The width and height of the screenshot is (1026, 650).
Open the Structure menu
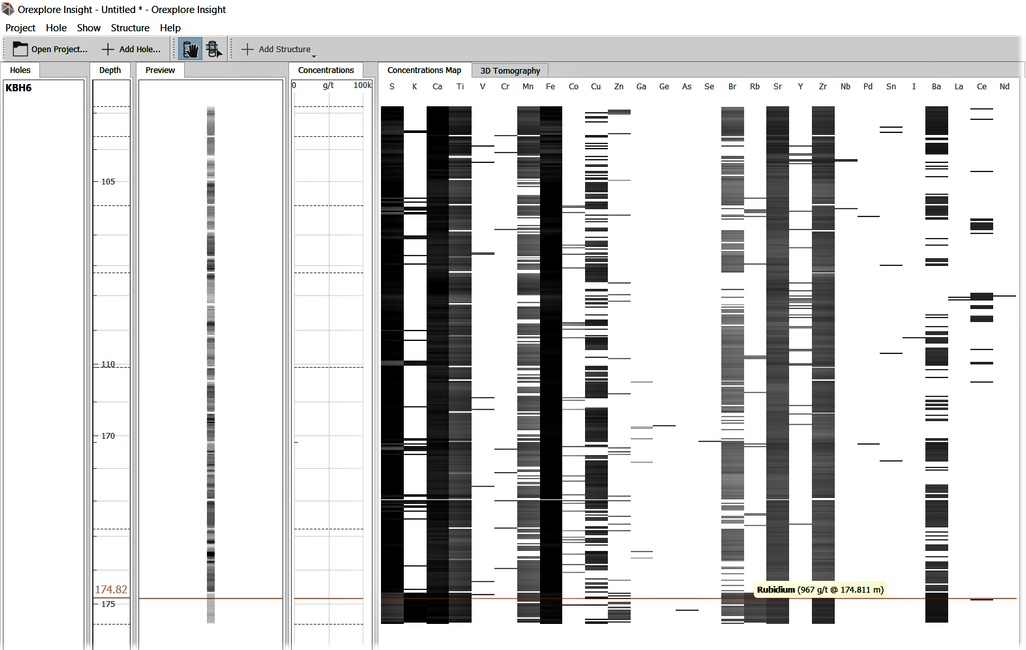pyautogui.click(x=130, y=27)
